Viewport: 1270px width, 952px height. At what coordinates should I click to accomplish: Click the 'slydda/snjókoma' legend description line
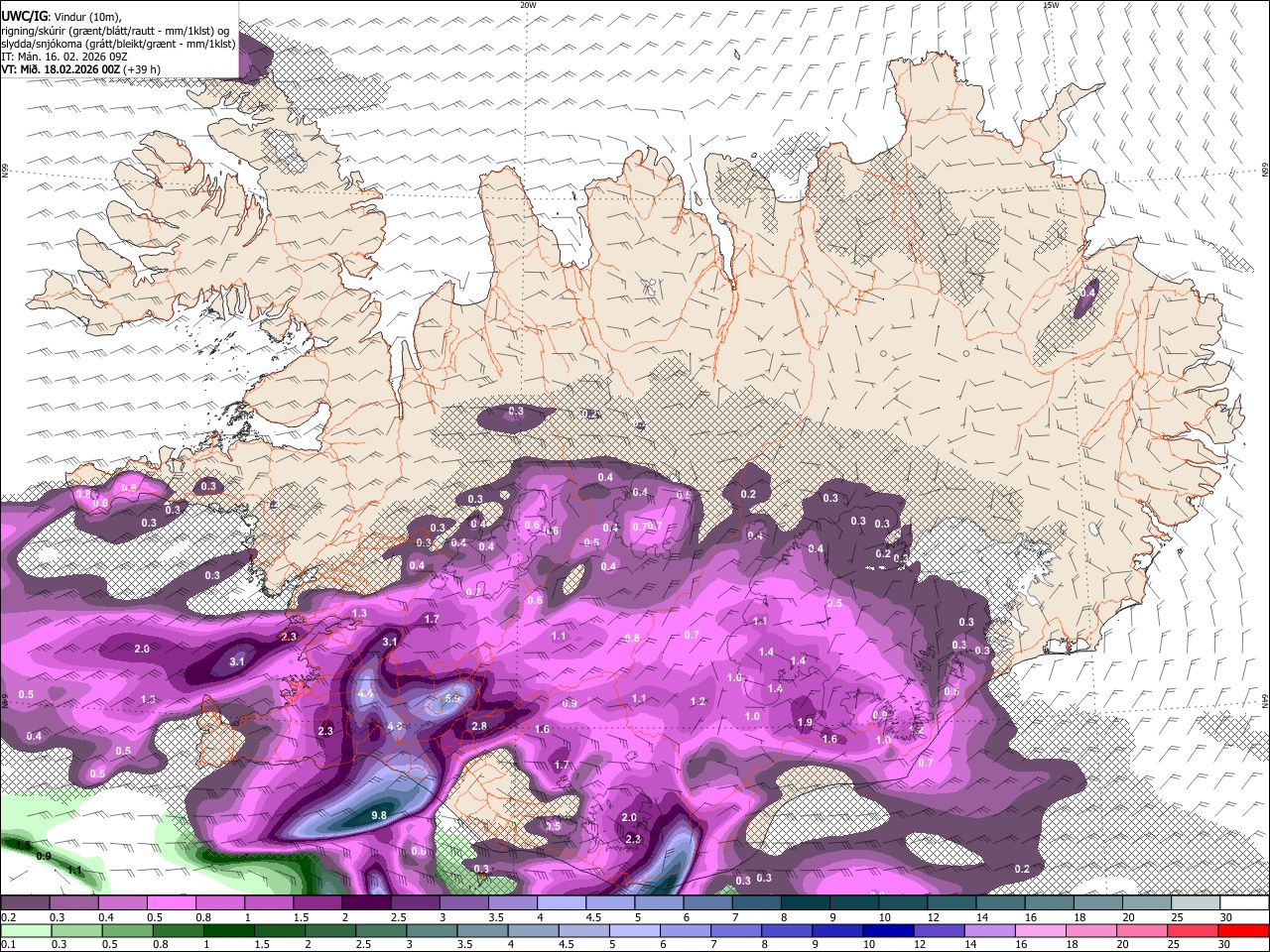coord(118,44)
